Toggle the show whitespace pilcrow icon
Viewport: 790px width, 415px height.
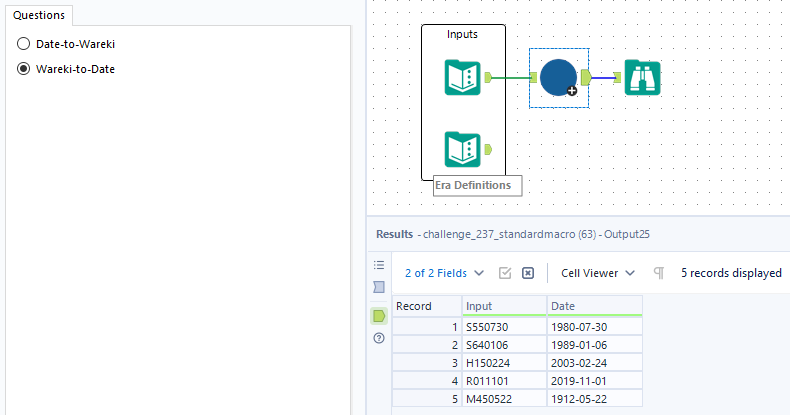point(659,273)
